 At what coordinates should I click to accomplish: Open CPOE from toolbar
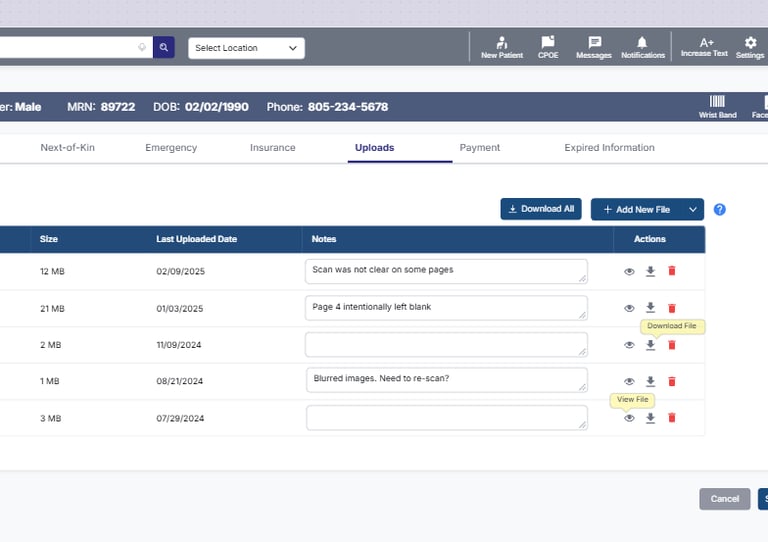tap(548, 47)
